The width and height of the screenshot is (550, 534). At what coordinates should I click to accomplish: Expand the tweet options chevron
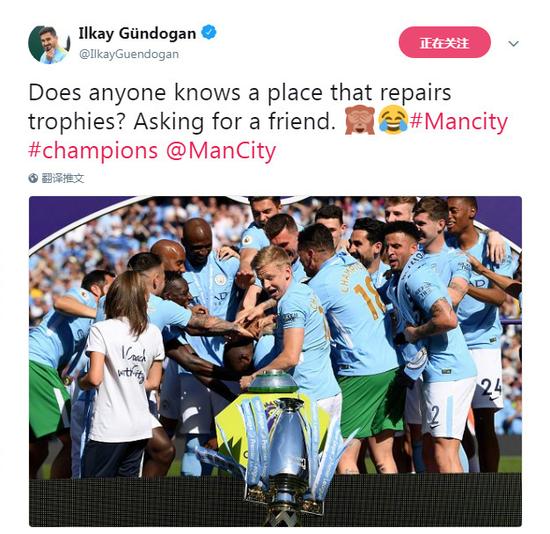tap(513, 44)
